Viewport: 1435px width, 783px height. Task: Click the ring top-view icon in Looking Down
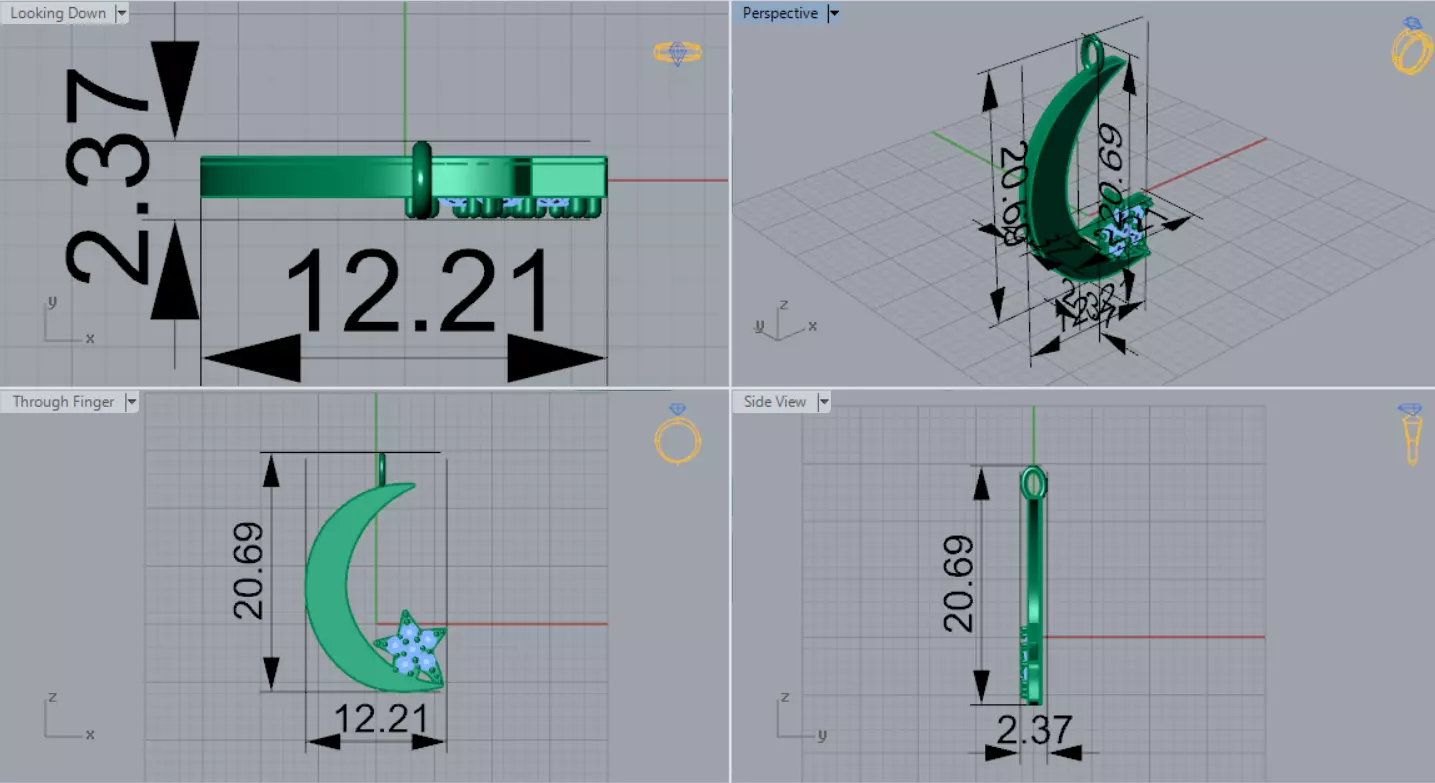677,53
